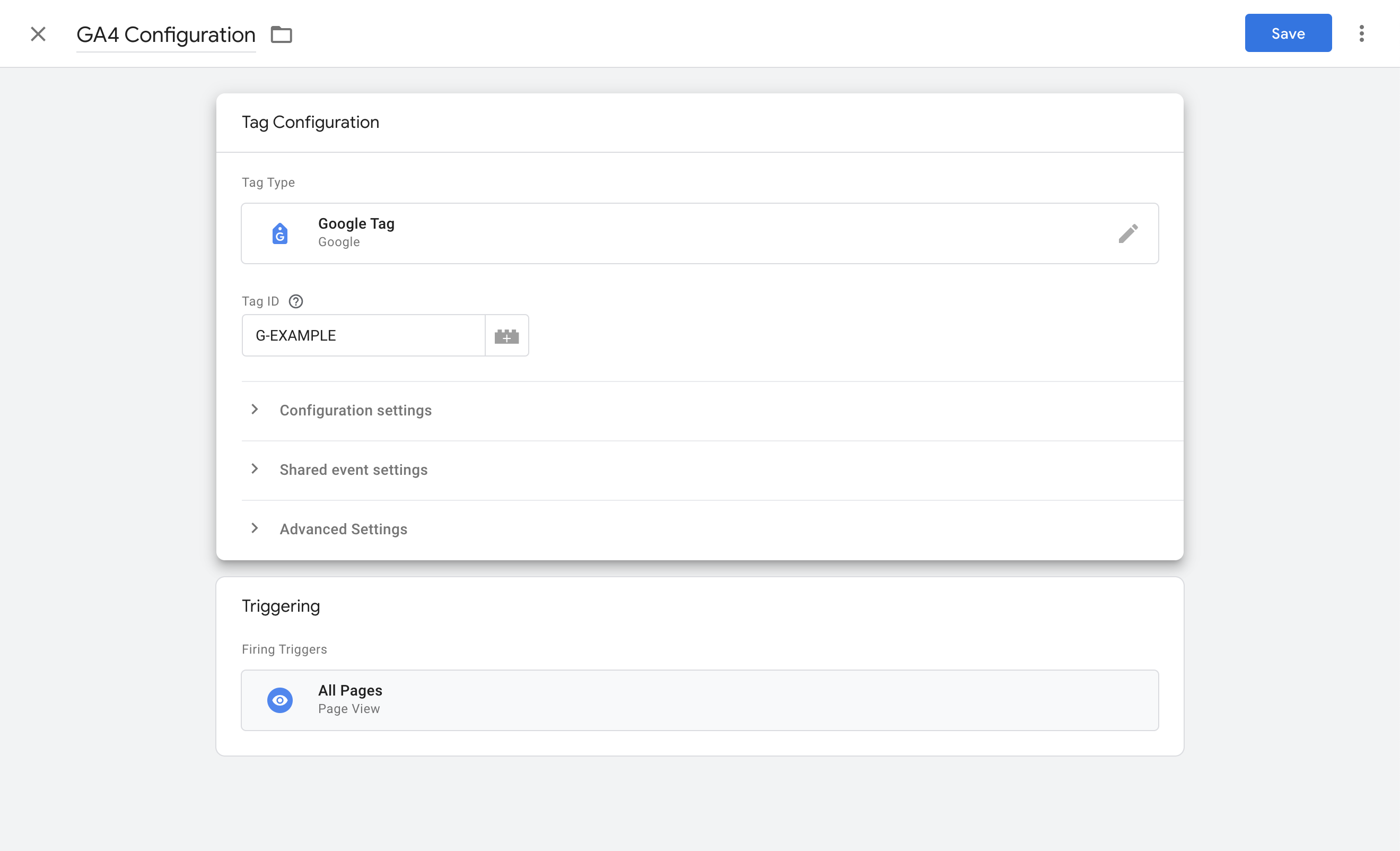The height and width of the screenshot is (851, 1400).
Task: Click the All Pages trigger eye icon
Action: click(280, 700)
